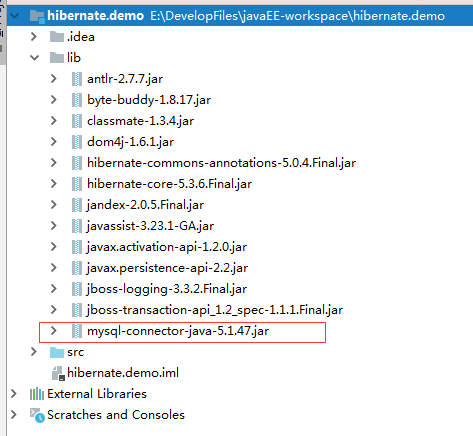Select External Libraries label
Image resolution: width=473 pixels, height=436 pixels.
(97, 394)
